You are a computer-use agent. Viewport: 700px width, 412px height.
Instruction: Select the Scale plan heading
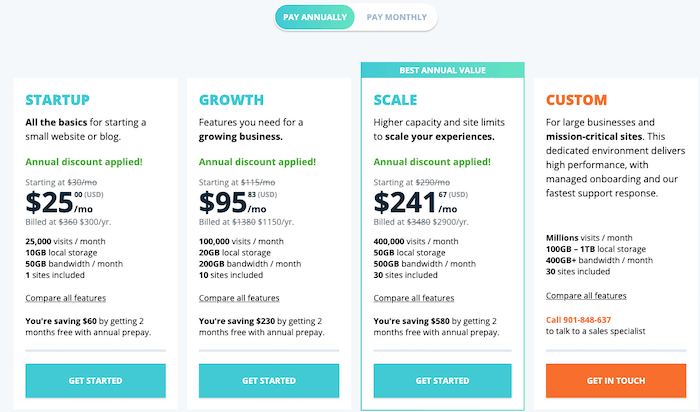click(395, 100)
